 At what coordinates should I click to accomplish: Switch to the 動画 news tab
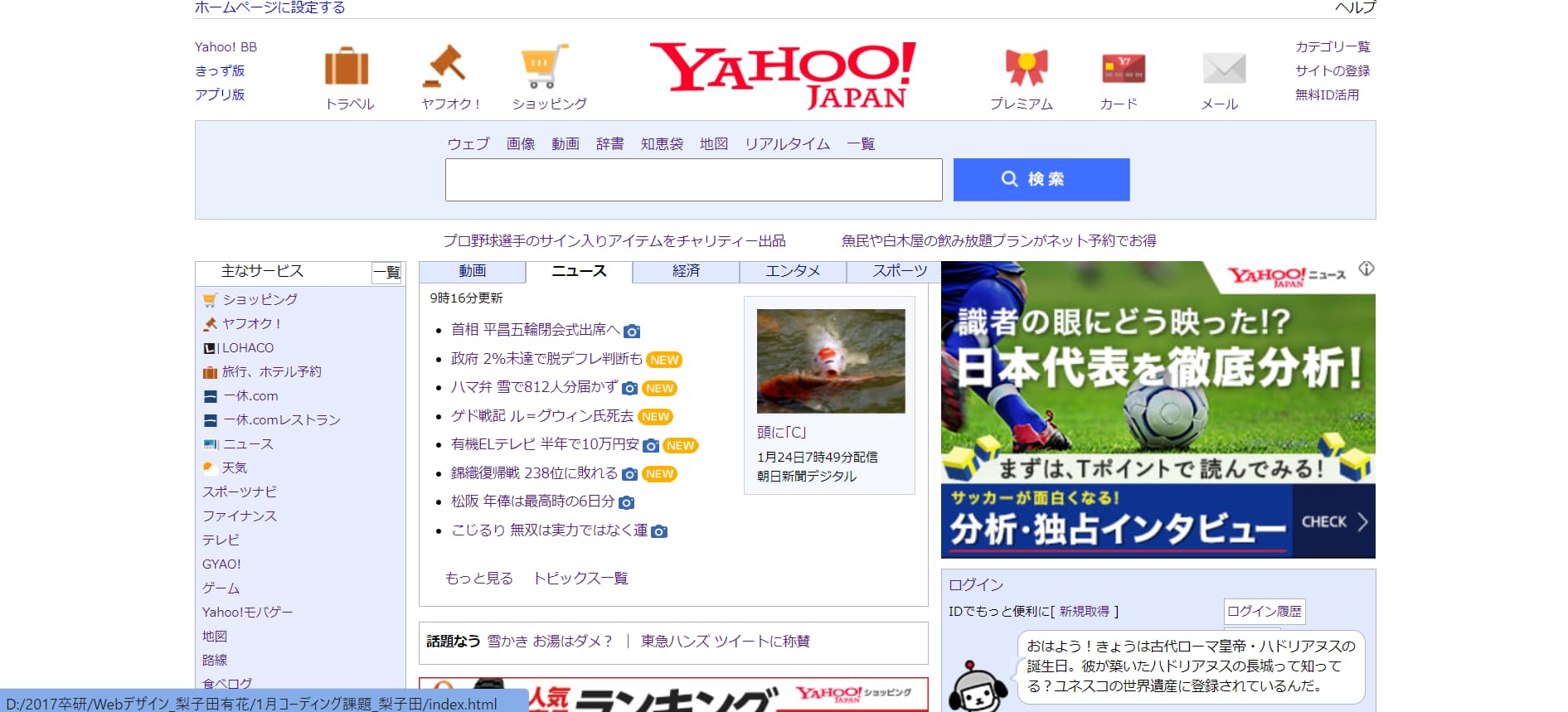point(472,272)
